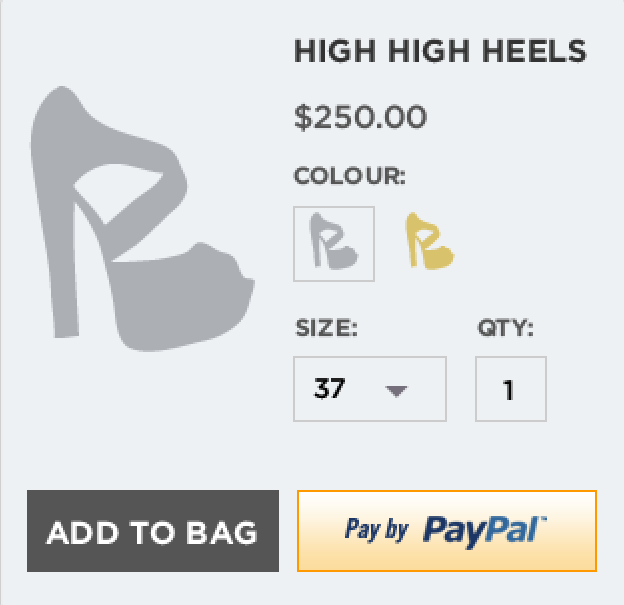Open the size dropdown showing 37
The height and width of the screenshot is (605, 624).
370,389
